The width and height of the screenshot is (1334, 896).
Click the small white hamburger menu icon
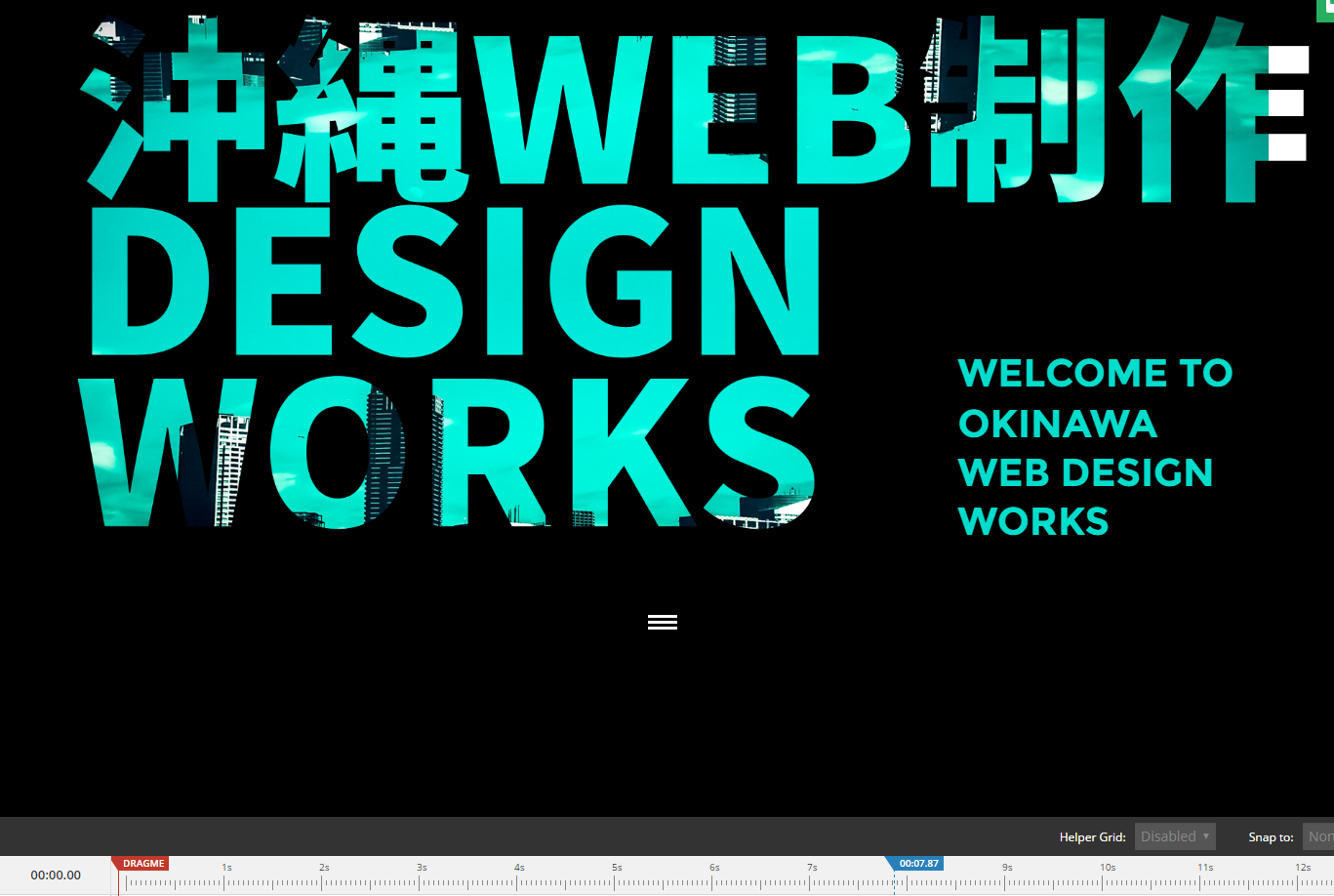663,622
